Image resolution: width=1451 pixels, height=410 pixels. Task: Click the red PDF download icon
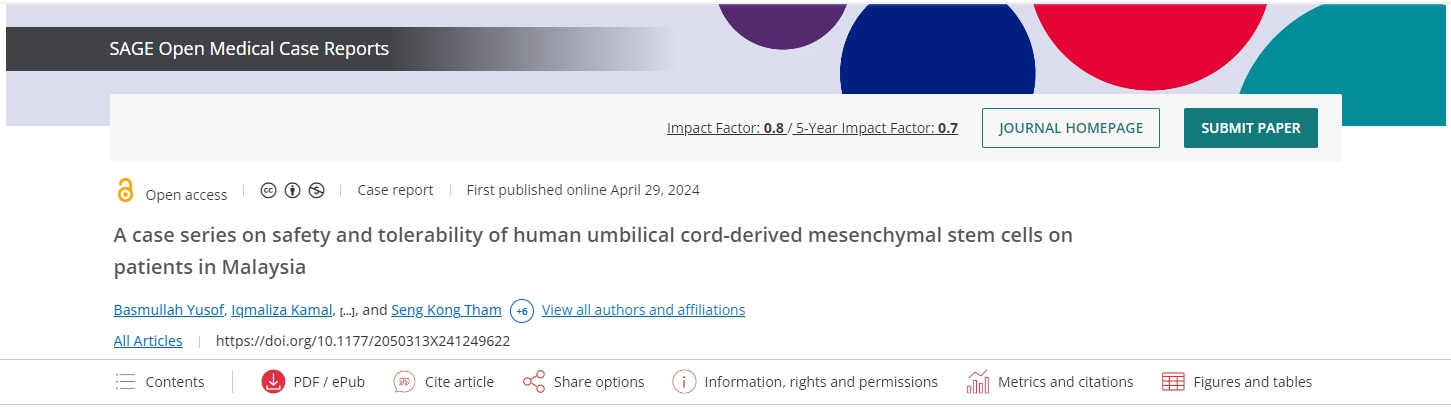coord(273,382)
